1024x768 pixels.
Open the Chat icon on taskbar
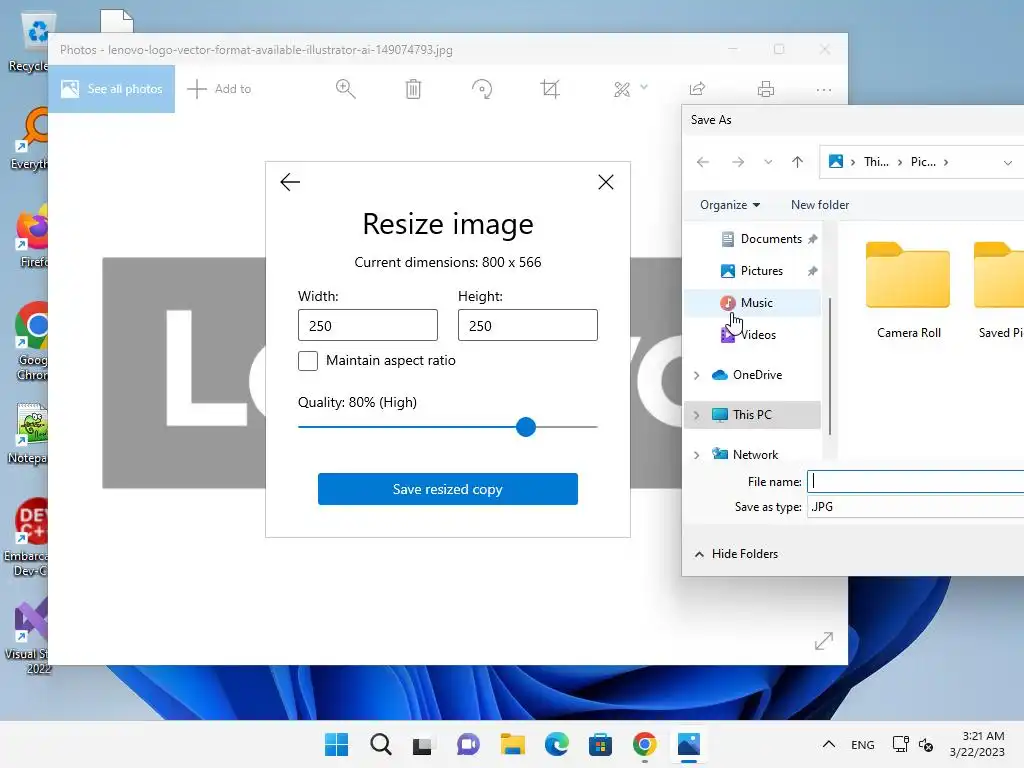pyautogui.click(x=468, y=744)
